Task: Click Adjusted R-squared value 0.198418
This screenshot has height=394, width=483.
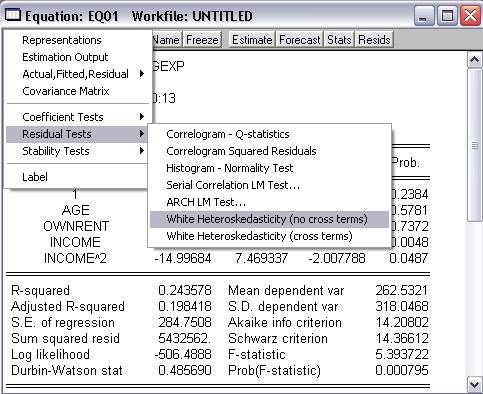Action: tap(185, 306)
